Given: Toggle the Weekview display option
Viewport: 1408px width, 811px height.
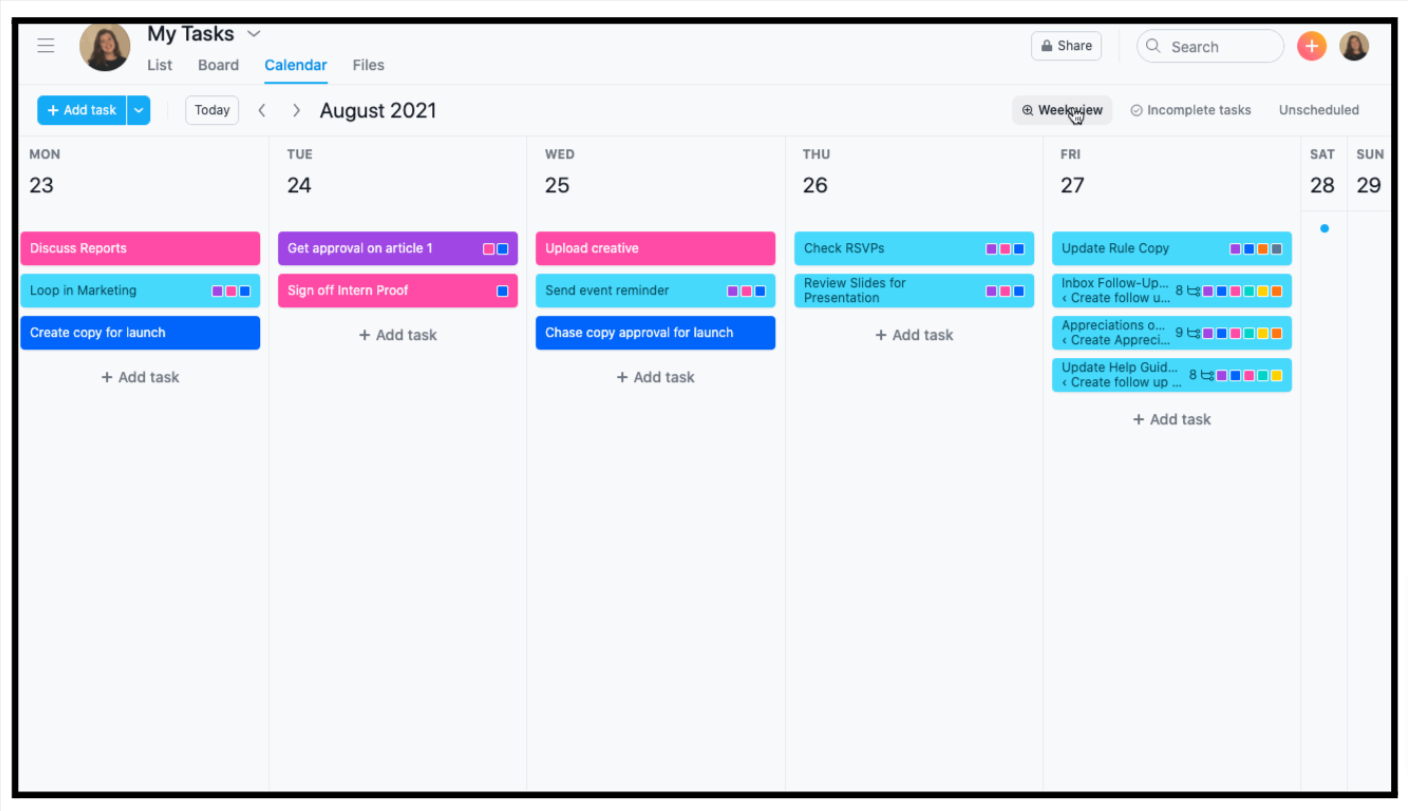Looking at the screenshot, I should click(x=1061, y=110).
